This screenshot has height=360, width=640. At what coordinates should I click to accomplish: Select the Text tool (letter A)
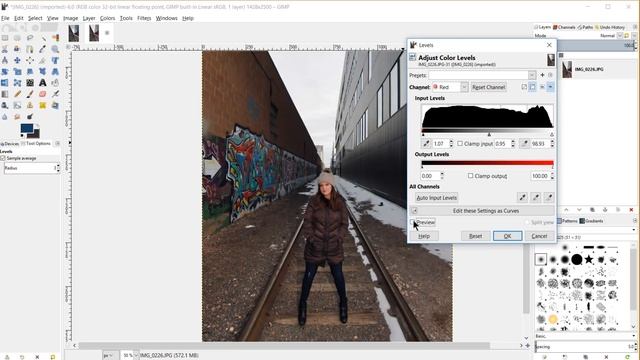click(x=42, y=83)
